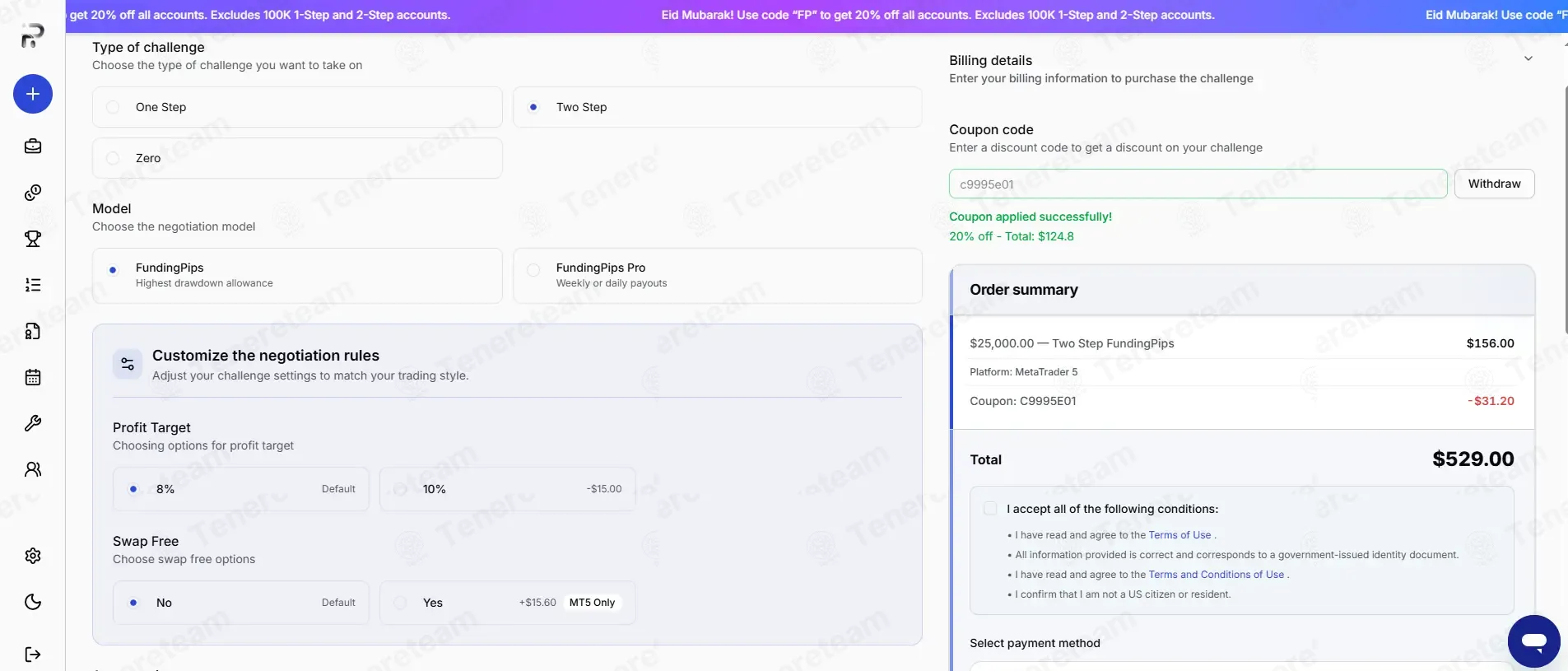The height and width of the screenshot is (671, 1568).
Task: Choose the FundingPips model option
Action: pos(297,276)
